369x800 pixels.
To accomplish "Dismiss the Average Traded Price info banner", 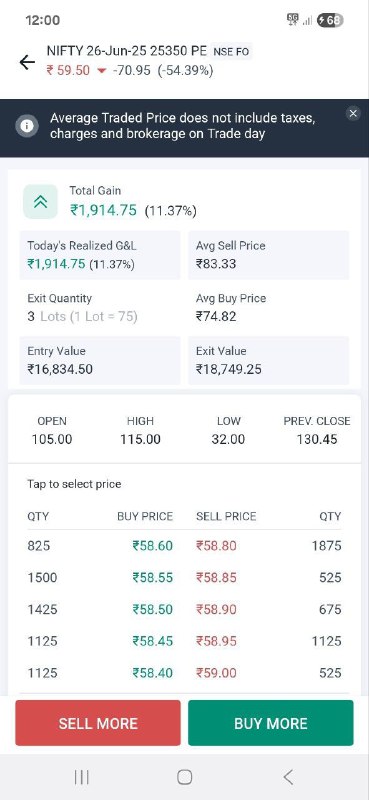I will click(x=353, y=113).
